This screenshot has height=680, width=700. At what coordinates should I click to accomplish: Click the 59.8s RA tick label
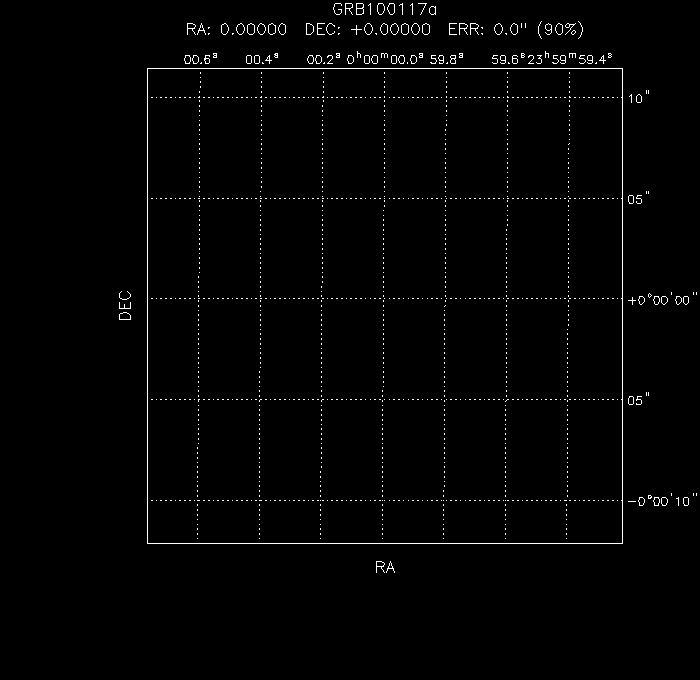pos(446,59)
